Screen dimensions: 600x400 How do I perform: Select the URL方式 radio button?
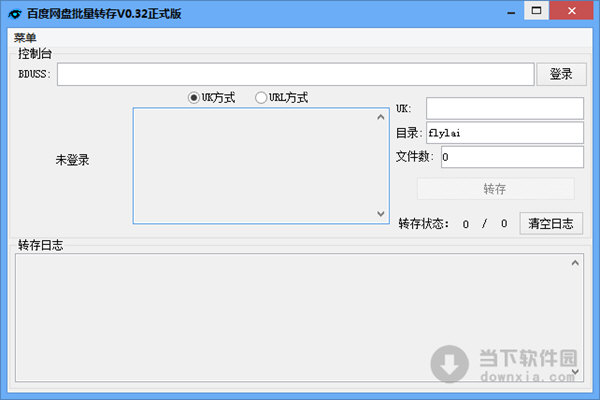tap(281, 98)
